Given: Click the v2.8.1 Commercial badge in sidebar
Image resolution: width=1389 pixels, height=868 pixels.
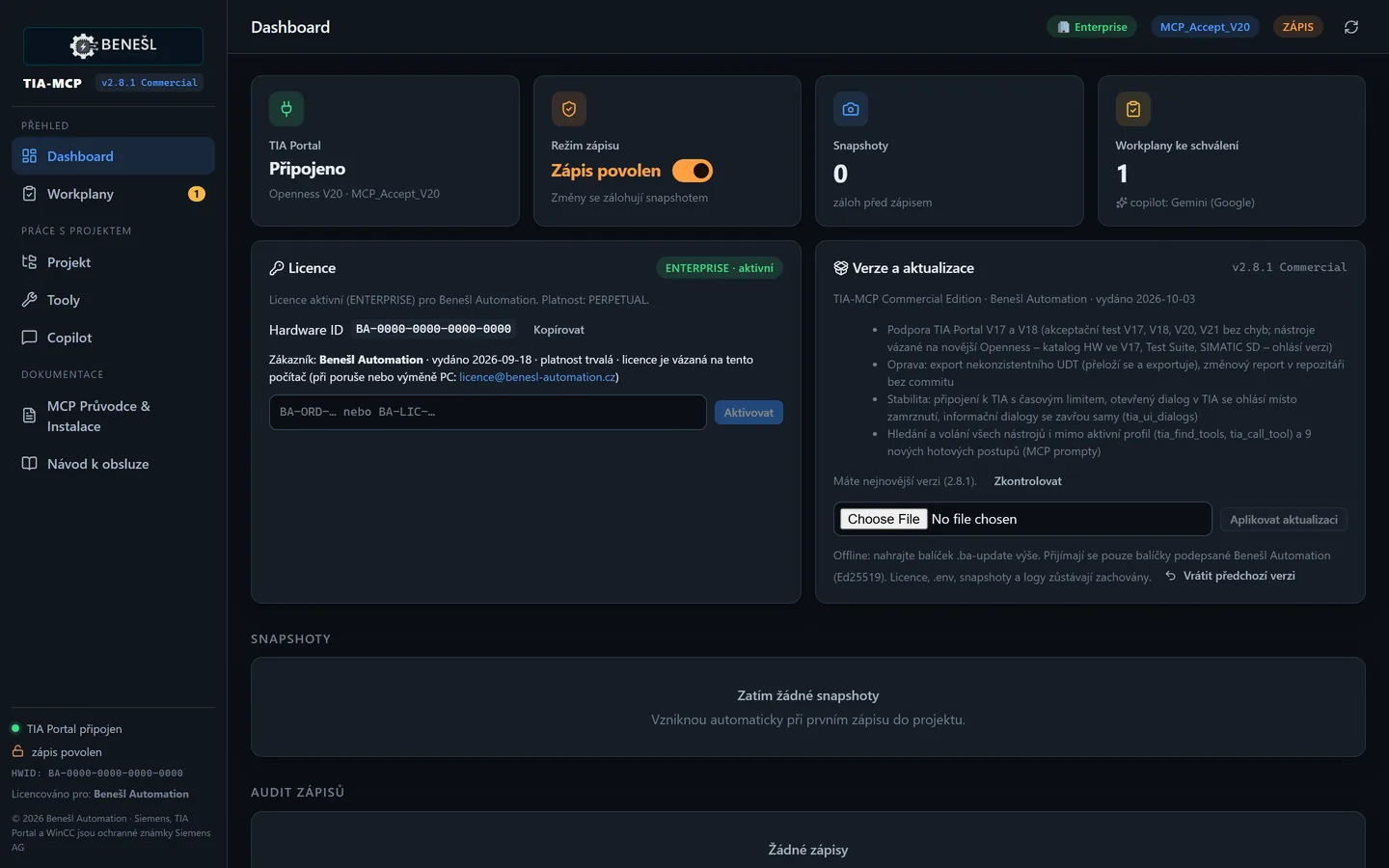Looking at the screenshot, I should coord(150,83).
